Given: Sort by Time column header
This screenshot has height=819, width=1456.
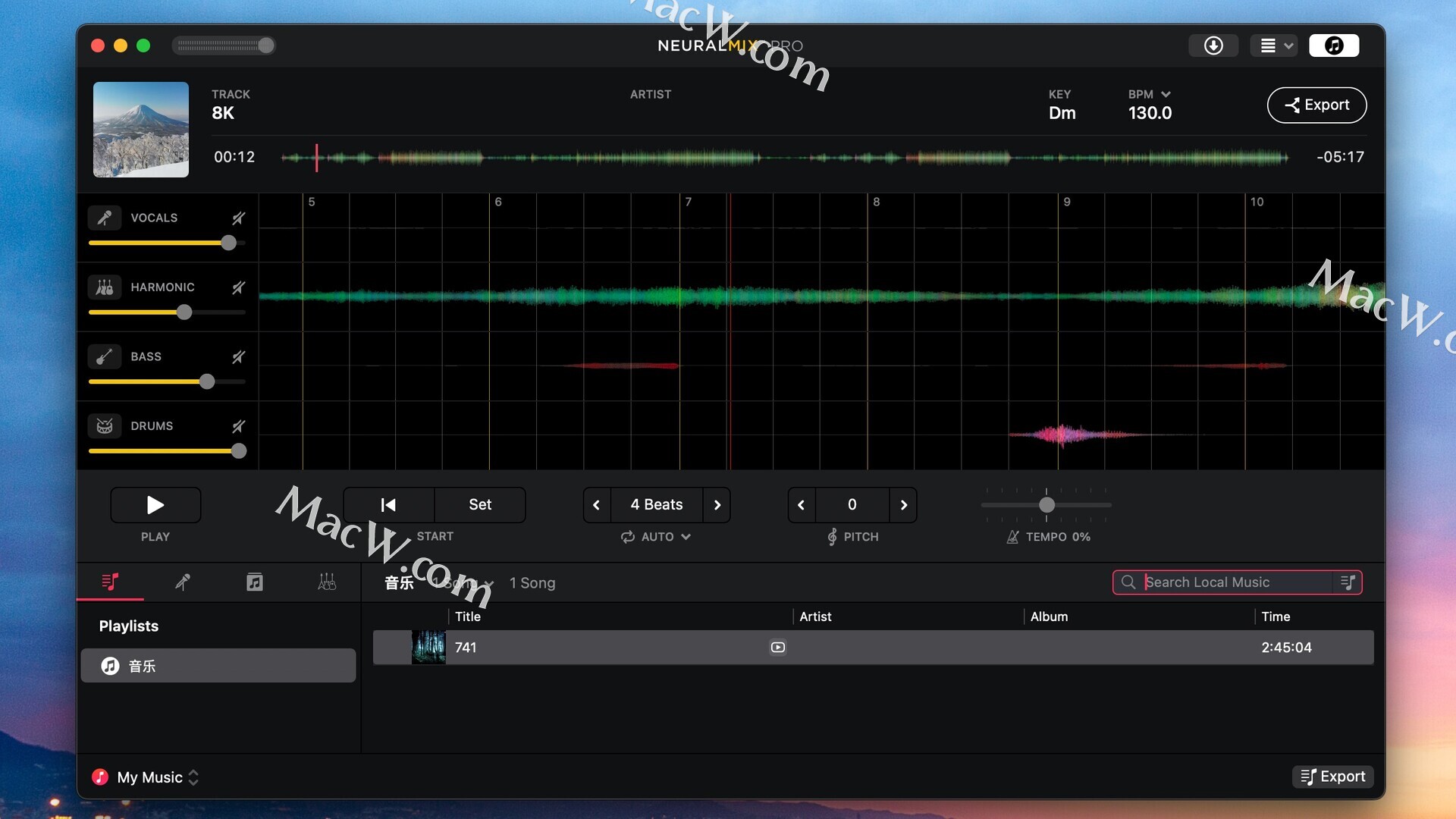Looking at the screenshot, I should click(1276, 617).
